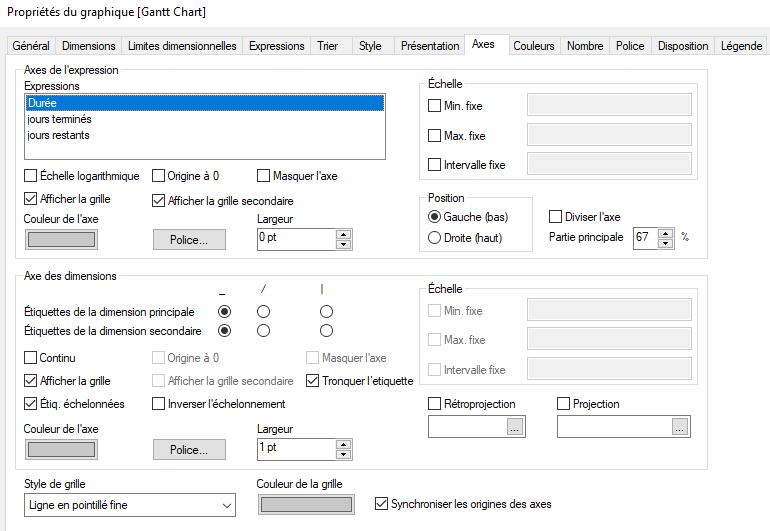770x531 pixels.
Task: Open dimension axis color swatch
Action: tap(61, 449)
